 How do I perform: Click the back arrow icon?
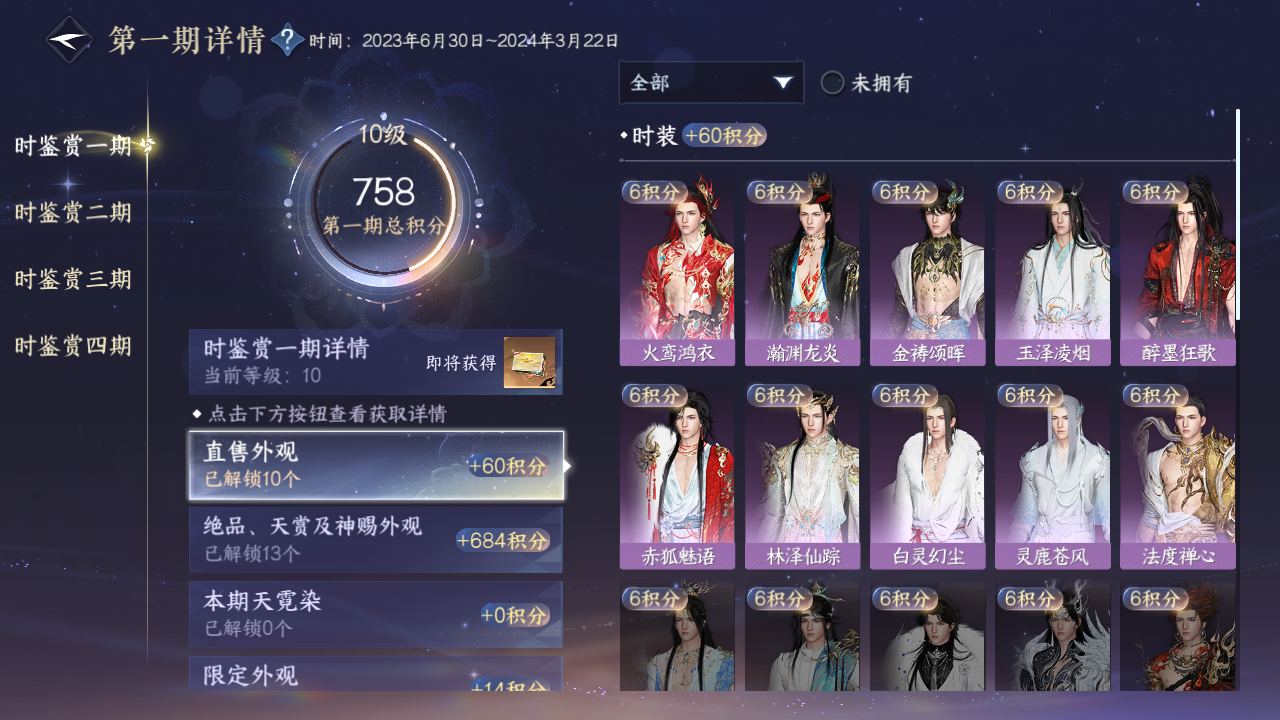[x=70, y=40]
